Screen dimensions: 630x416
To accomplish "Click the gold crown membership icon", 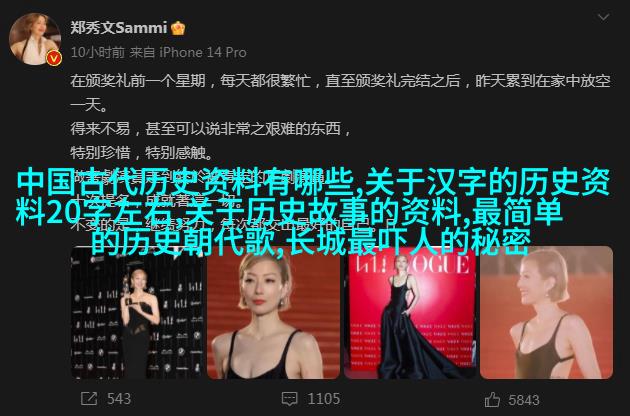I will coord(178,28).
